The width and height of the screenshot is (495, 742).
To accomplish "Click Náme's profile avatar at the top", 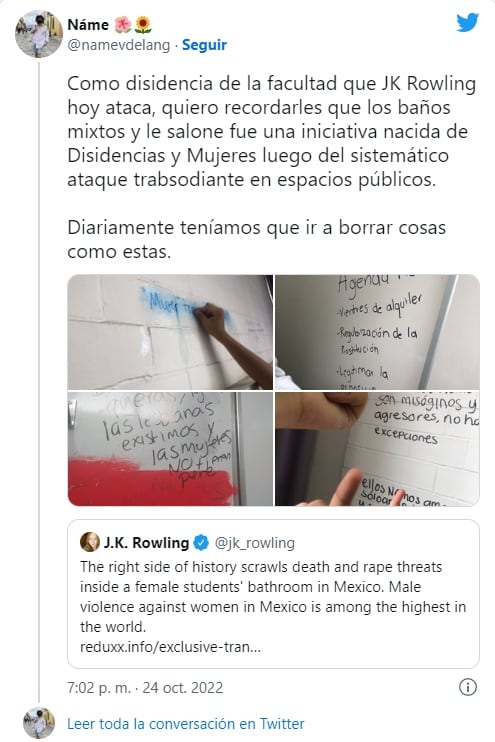I will [x=39, y=34].
